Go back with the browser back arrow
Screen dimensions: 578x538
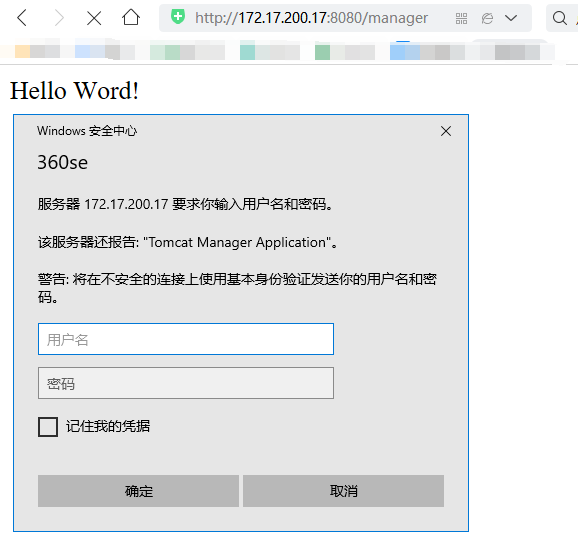coord(22,18)
